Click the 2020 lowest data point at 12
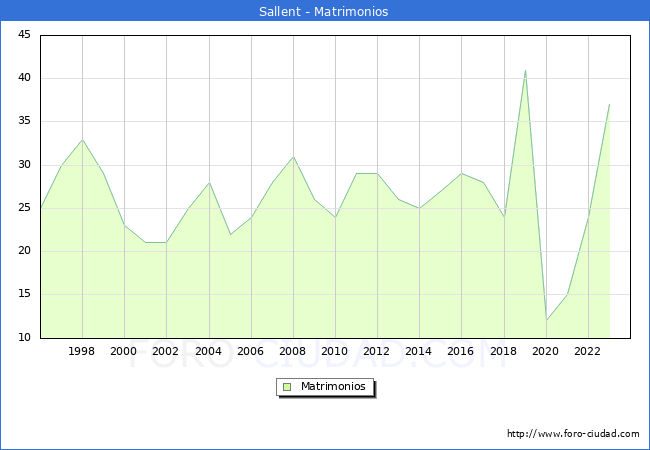Screen dimensions: 650x450 tap(546, 321)
